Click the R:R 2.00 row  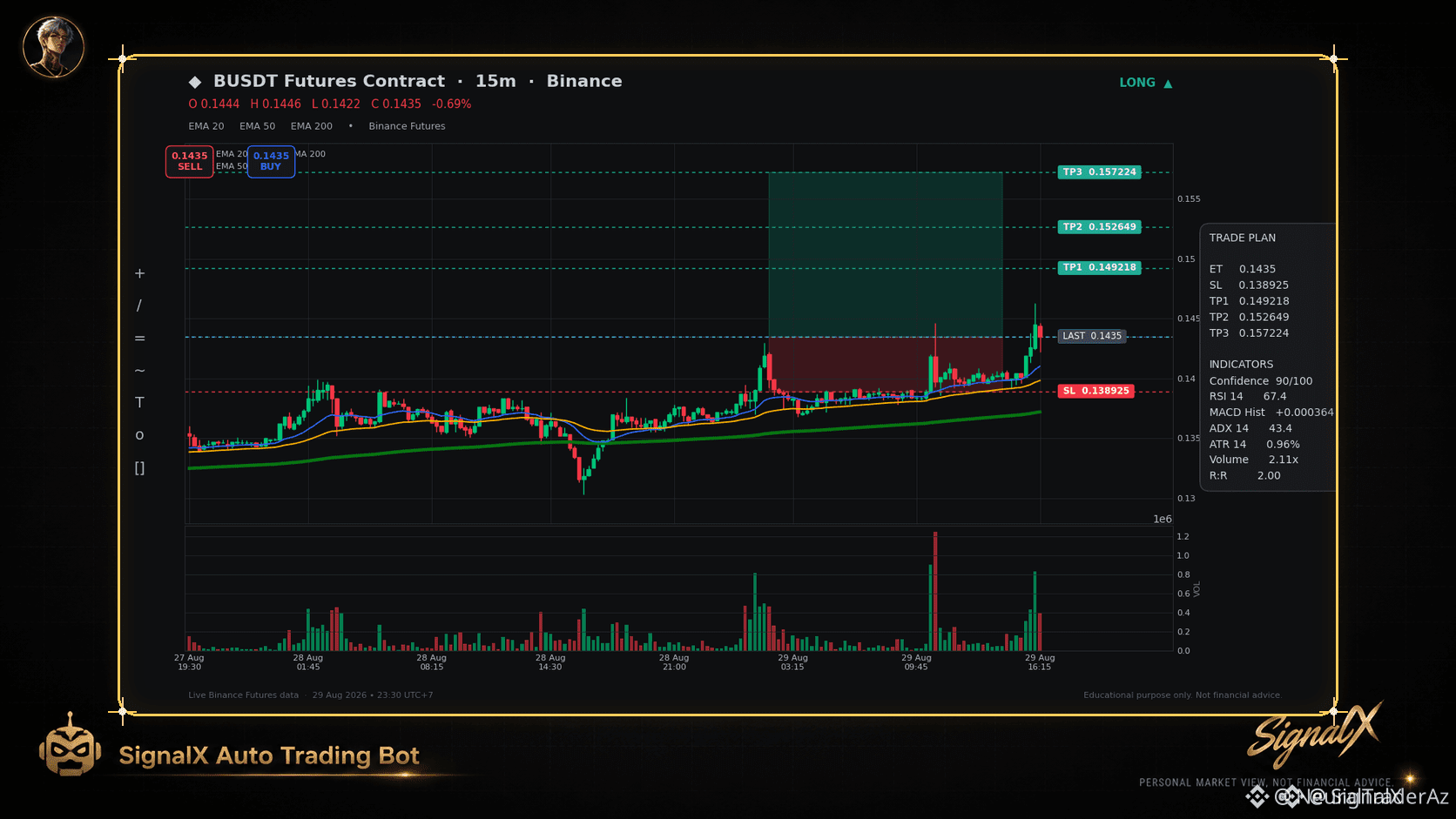tap(1245, 476)
